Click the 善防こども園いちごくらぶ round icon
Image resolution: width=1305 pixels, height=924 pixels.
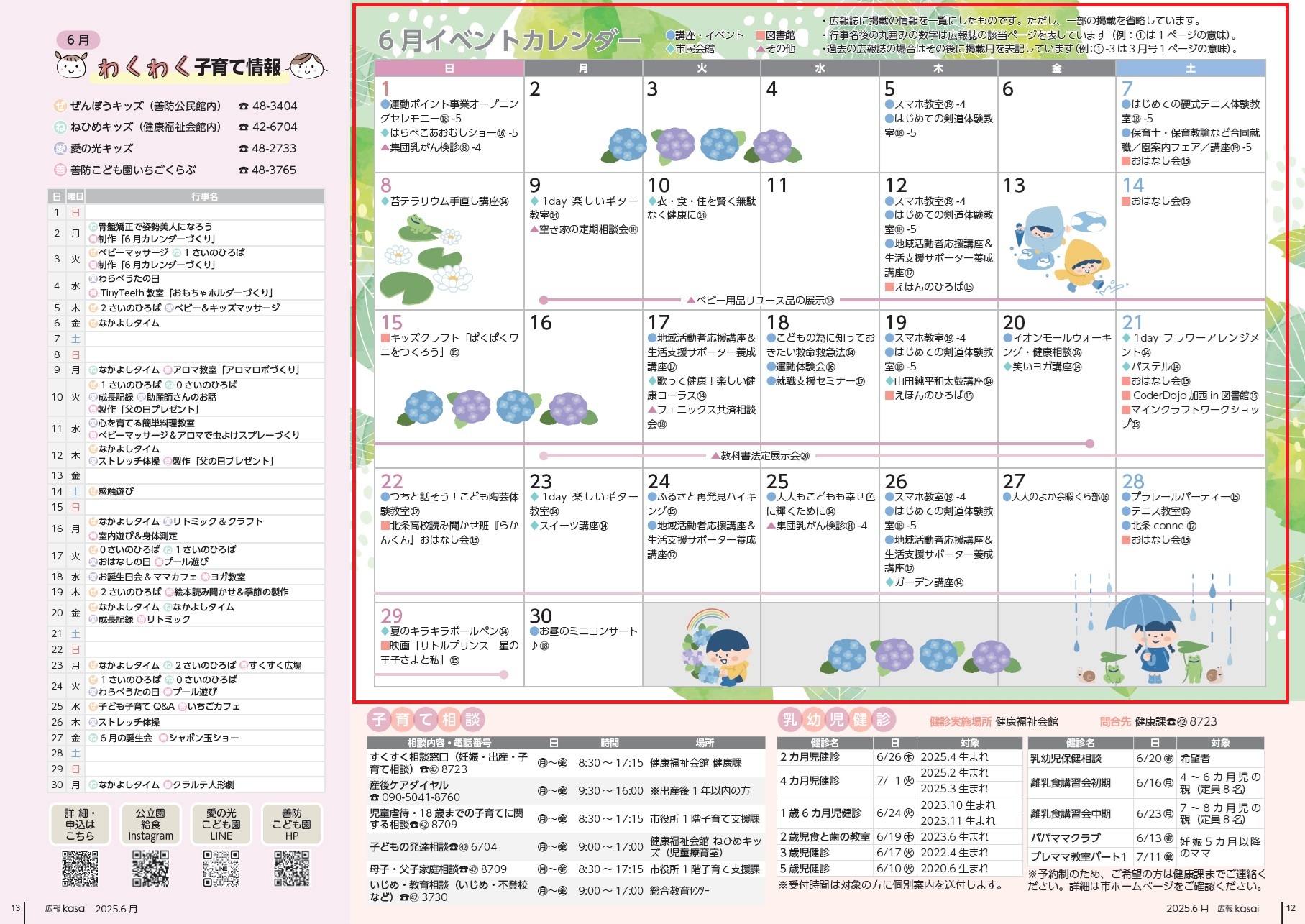(60, 170)
